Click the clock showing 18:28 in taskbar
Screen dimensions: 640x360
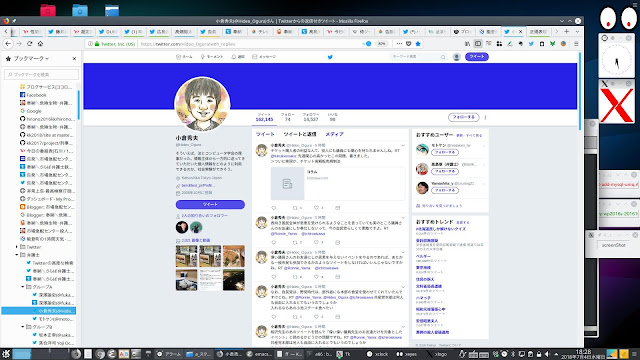(583, 354)
